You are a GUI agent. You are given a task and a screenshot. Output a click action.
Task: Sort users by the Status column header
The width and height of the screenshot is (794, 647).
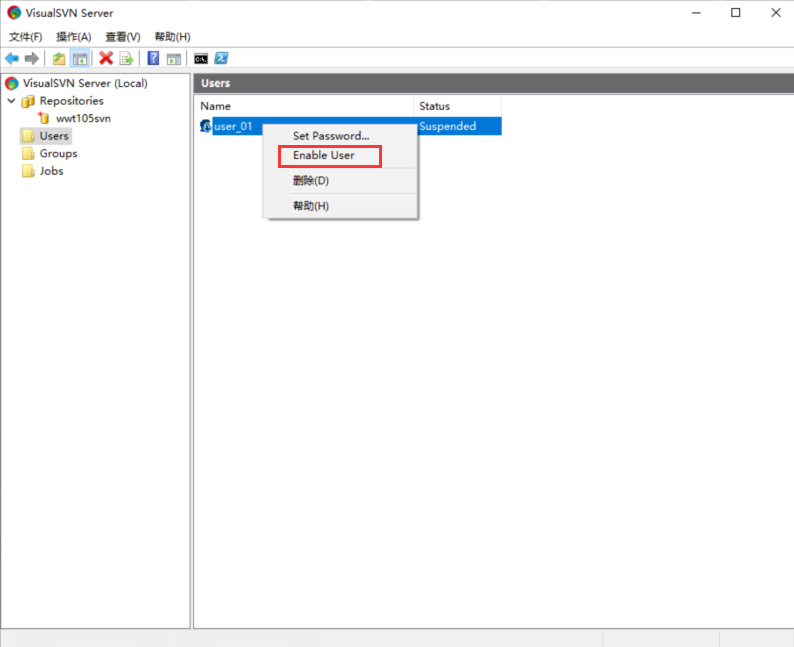pyautogui.click(x=456, y=106)
